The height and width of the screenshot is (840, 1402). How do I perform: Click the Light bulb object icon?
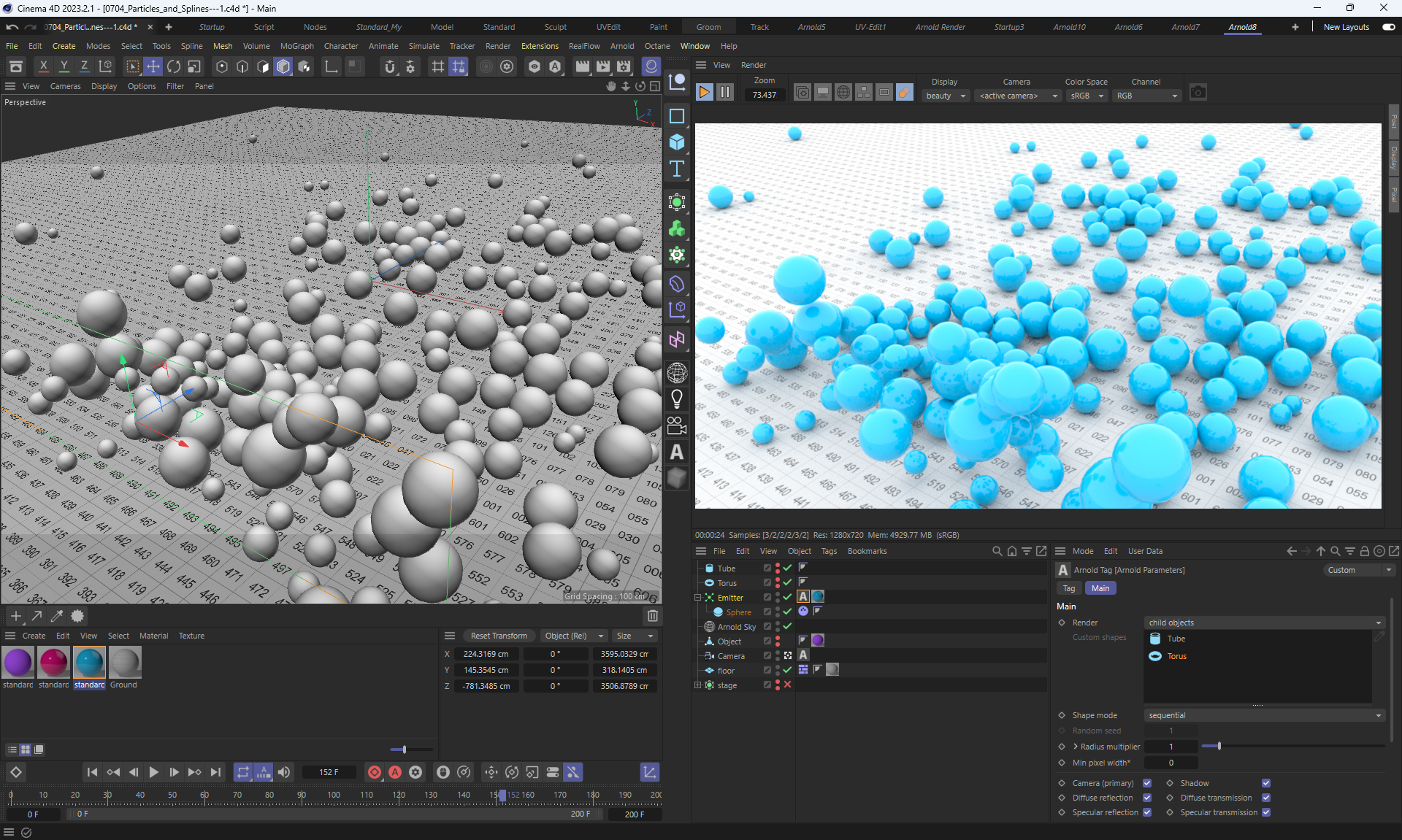pyautogui.click(x=677, y=398)
